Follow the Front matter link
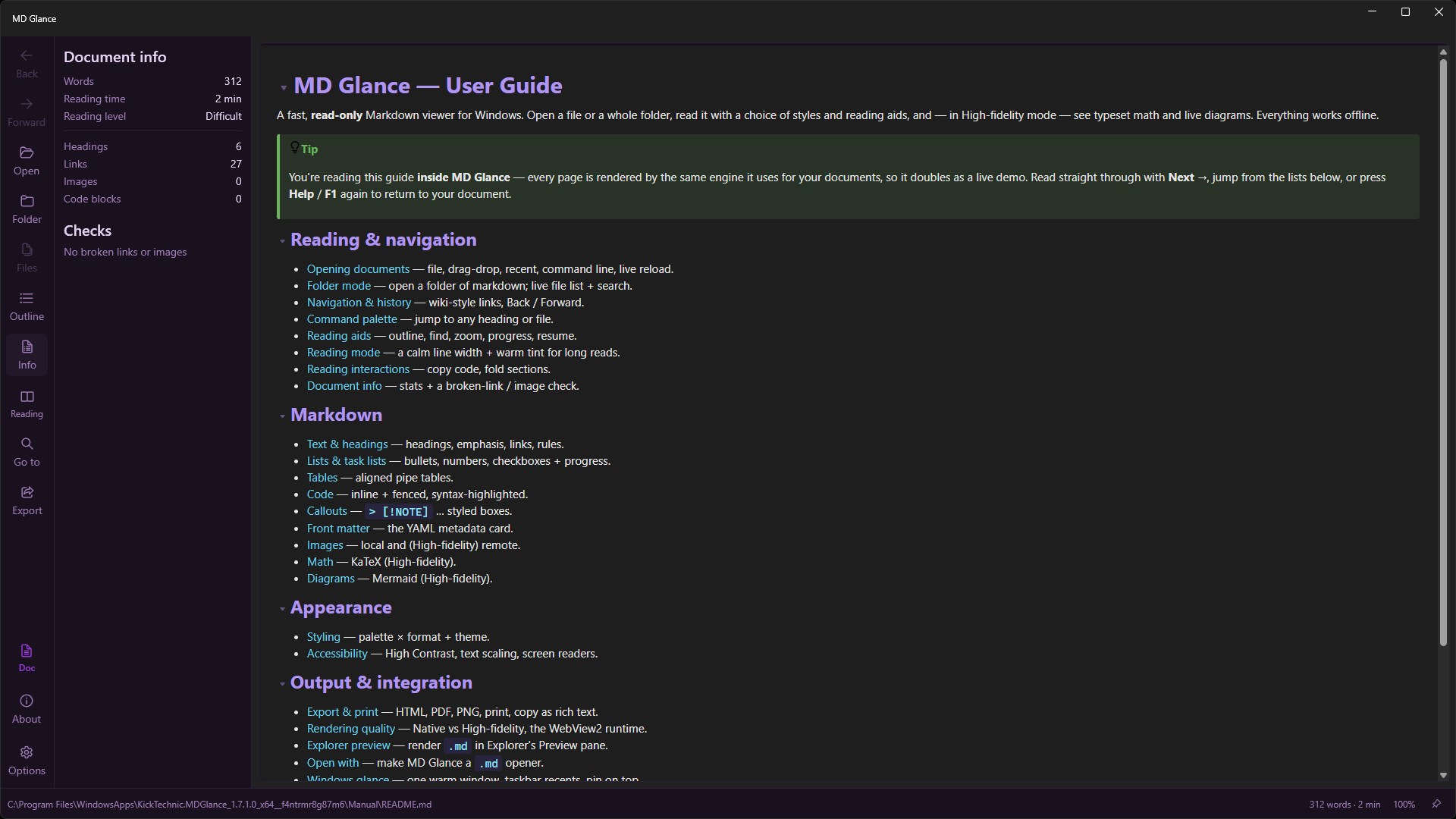 point(338,529)
